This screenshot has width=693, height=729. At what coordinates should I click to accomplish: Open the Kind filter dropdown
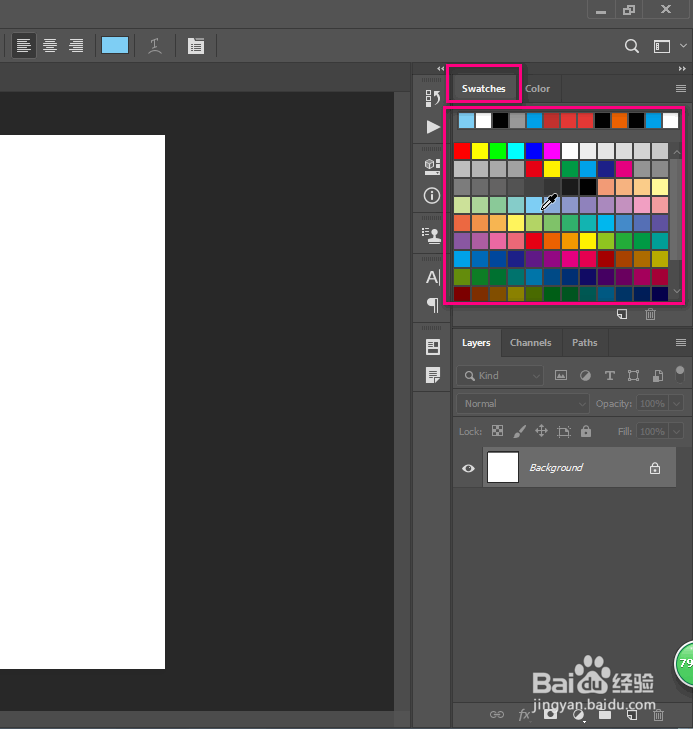point(500,376)
